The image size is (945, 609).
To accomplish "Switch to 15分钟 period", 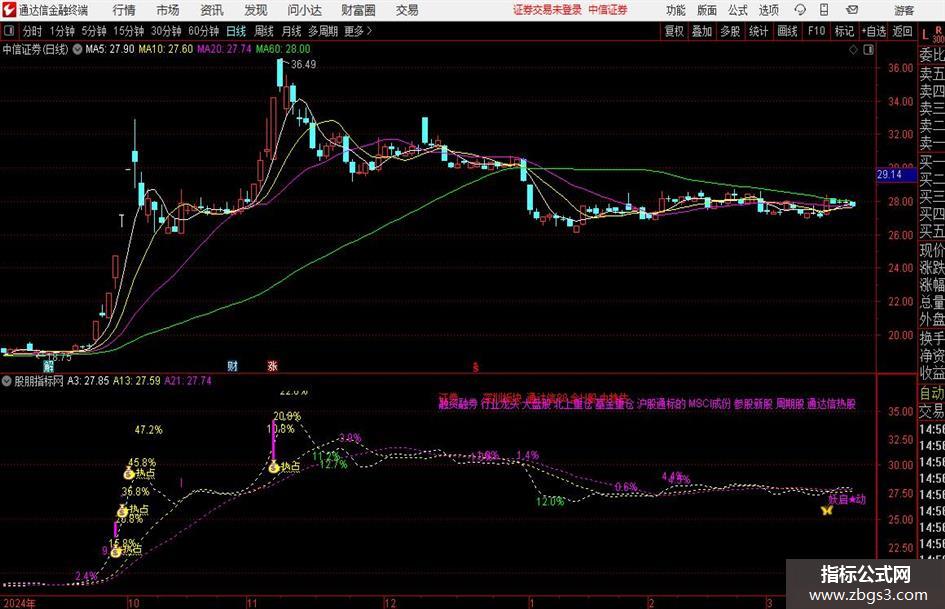I will [129, 31].
